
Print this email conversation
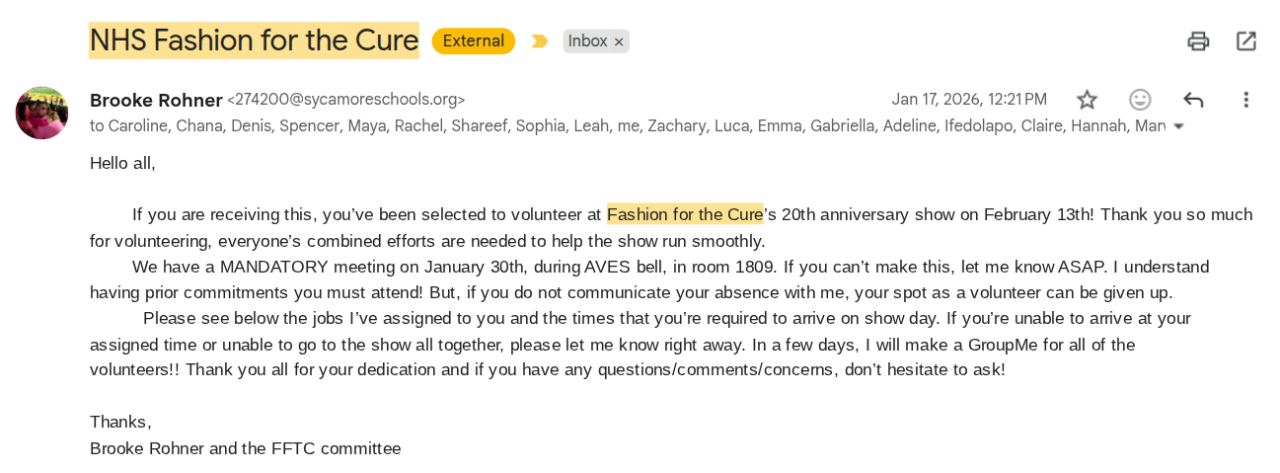pos(1198,41)
